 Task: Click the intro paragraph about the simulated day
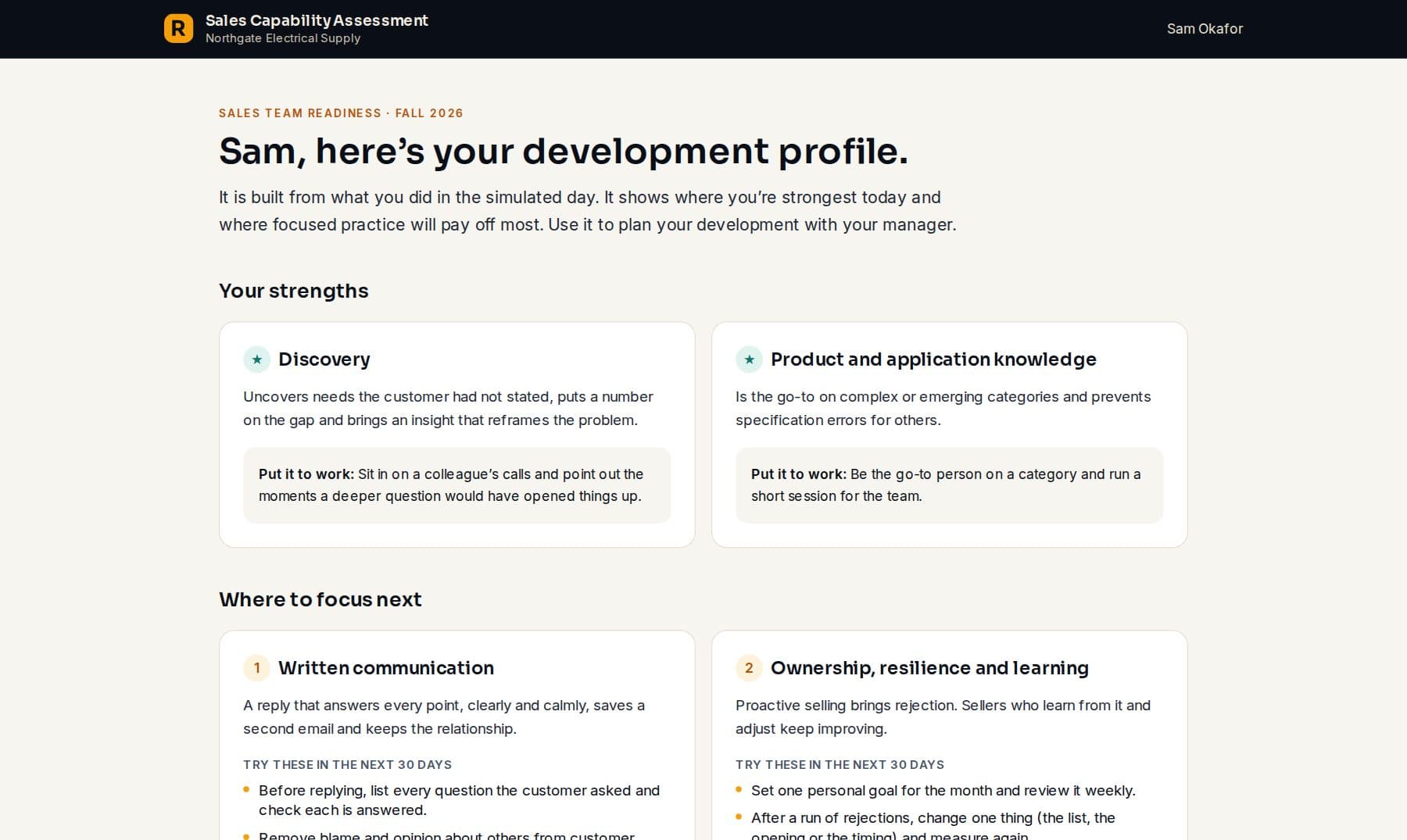point(588,211)
